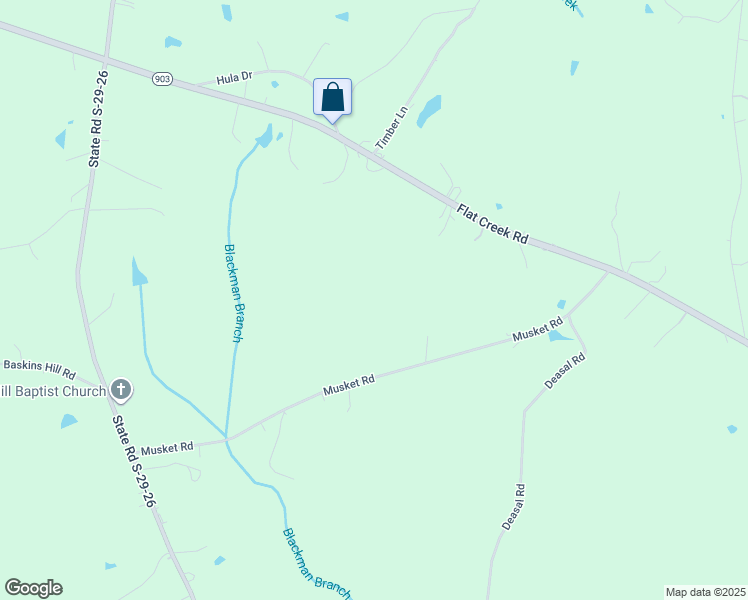
Task: Click the Map data ©2025 attribution
Action: click(706, 592)
